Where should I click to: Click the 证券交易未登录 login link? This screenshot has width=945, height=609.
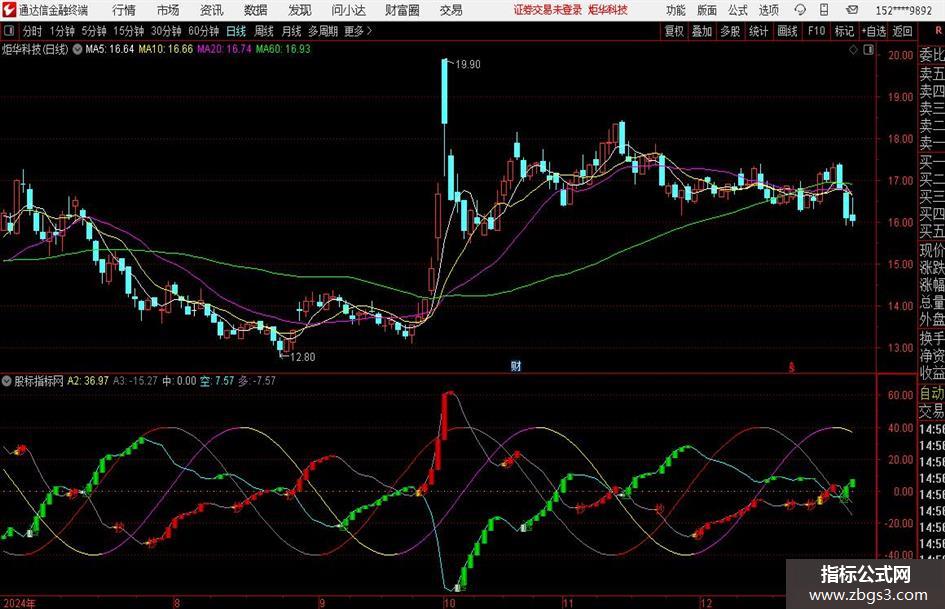pyautogui.click(x=548, y=10)
